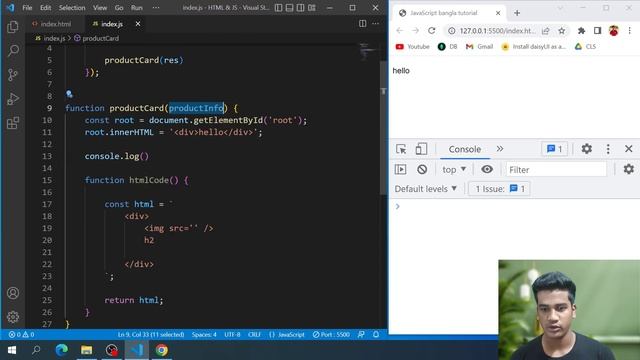Click Ln 9, Col 33 cursor position status

(x=151, y=334)
